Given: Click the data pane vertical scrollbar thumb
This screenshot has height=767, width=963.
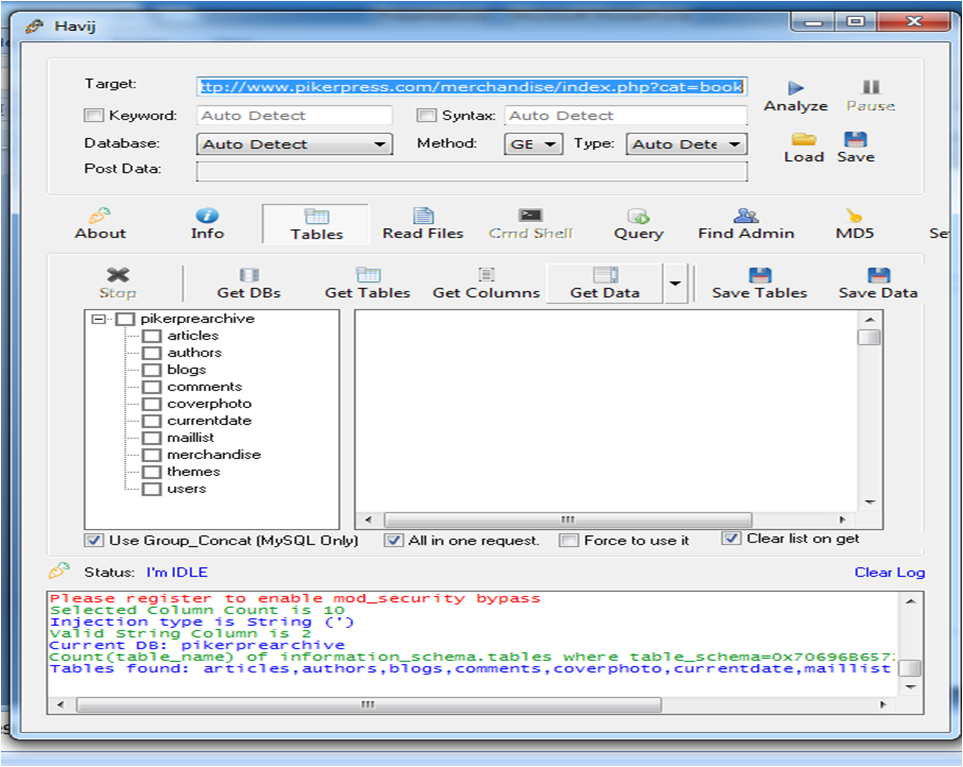Looking at the screenshot, I should point(869,337).
